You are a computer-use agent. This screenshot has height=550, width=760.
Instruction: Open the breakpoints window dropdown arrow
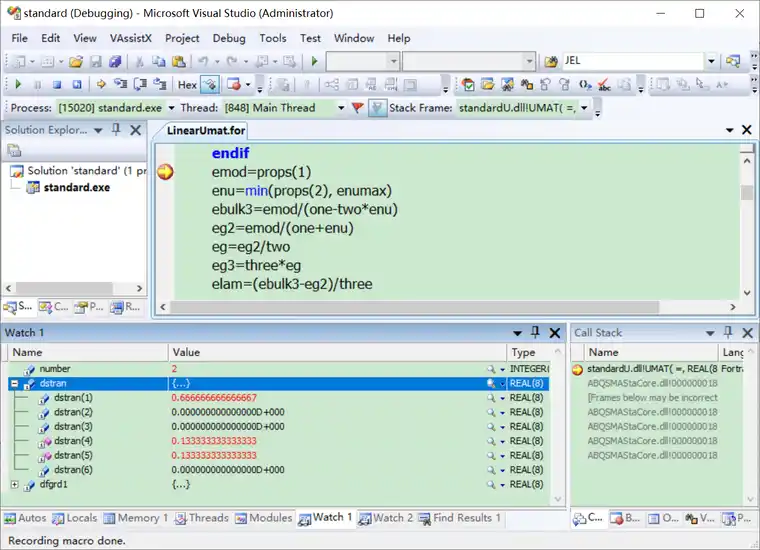coord(248,85)
